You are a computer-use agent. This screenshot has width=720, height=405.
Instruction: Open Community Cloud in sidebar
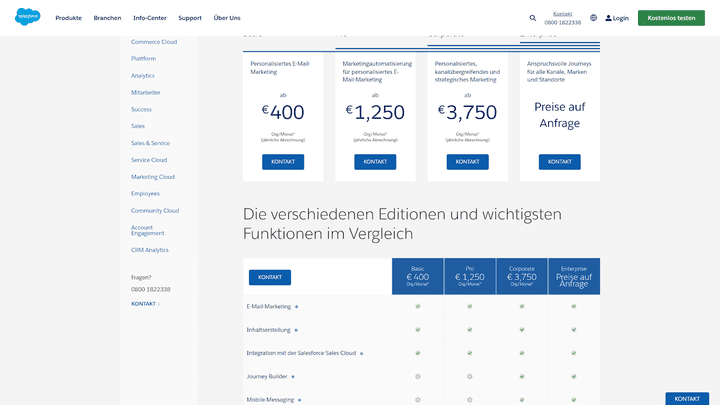point(155,211)
